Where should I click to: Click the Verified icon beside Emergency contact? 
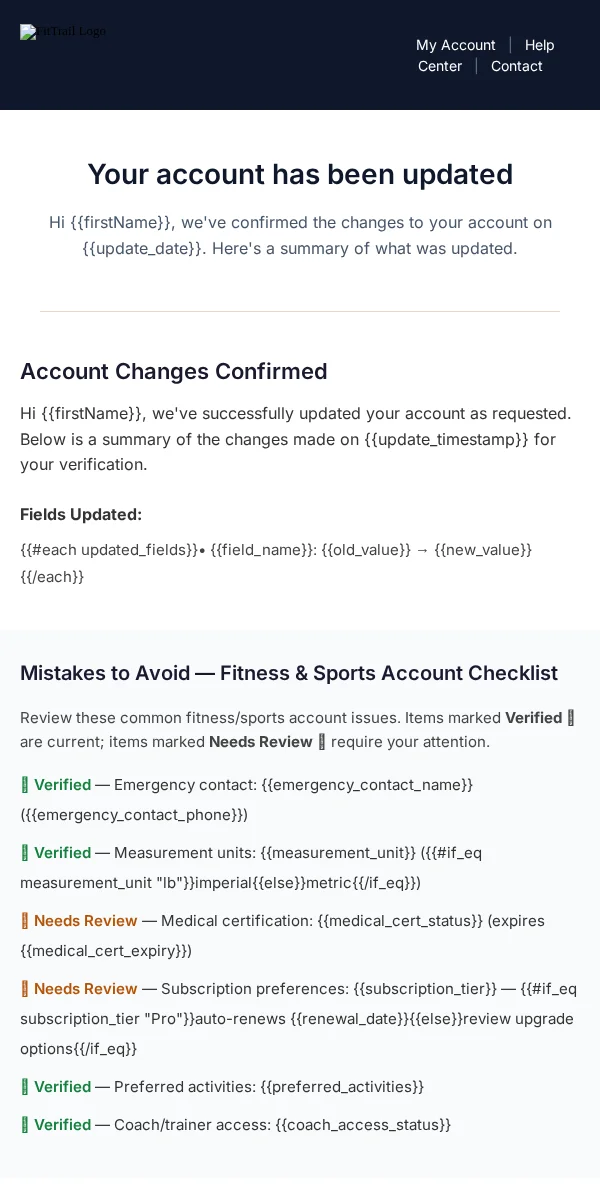click(25, 785)
